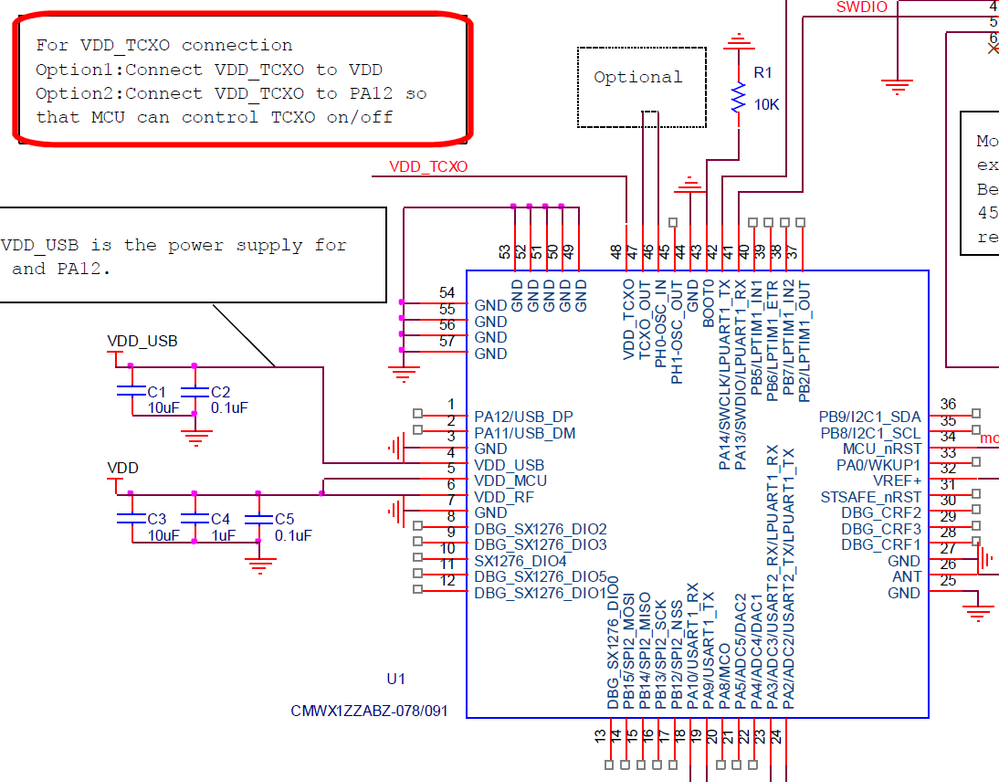This screenshot has width=999, height=782.
Task: Select the R1 designator text
Action: click(763, 73)
